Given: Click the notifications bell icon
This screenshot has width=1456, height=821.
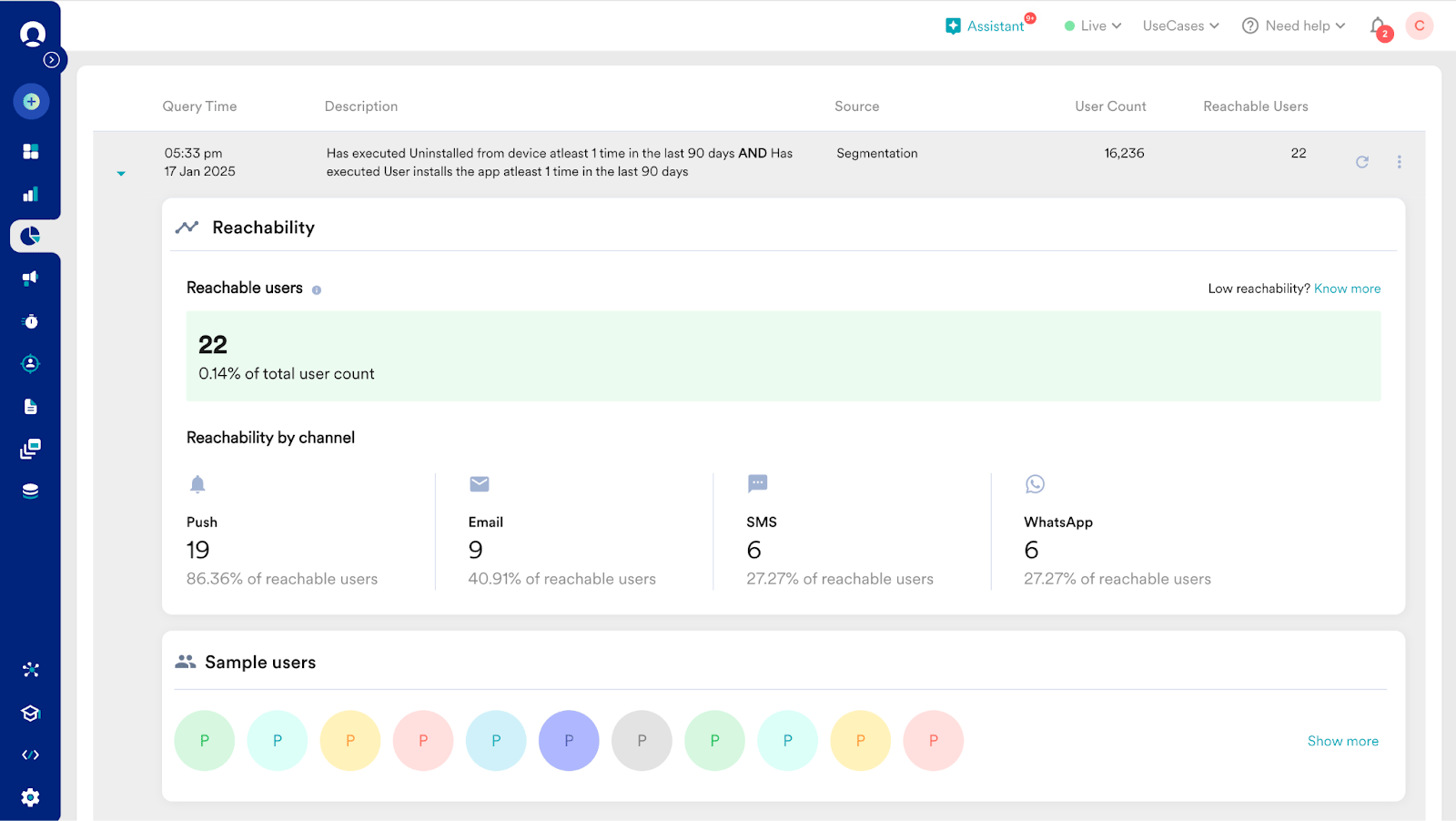Looking at the screenshot, I should (x=1379, y=26).
